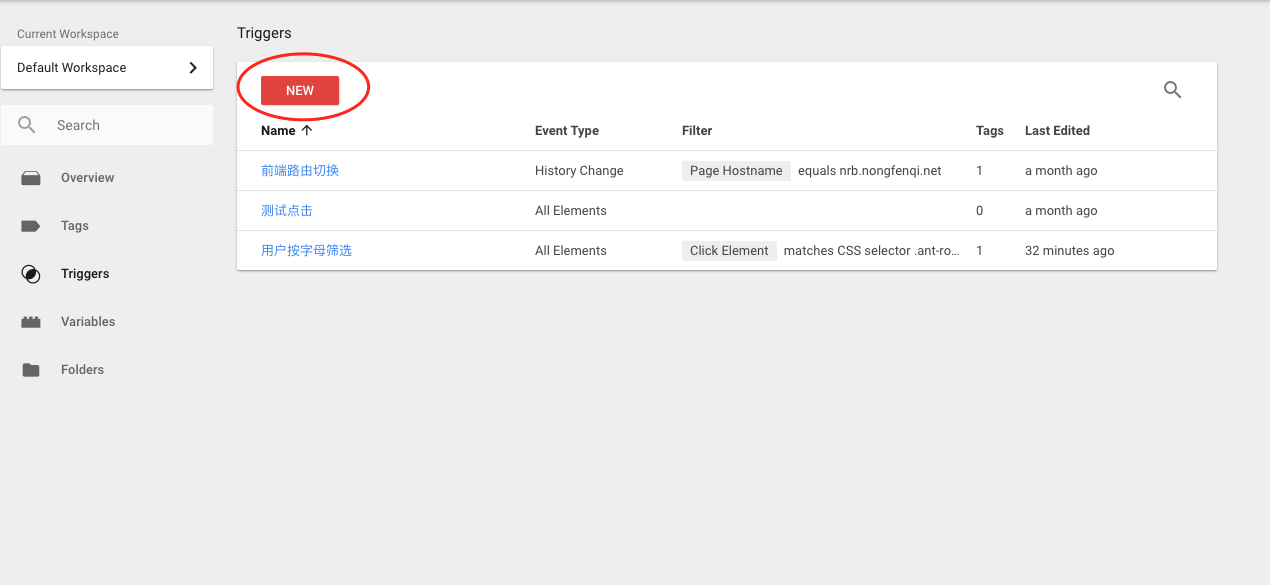1270x585 pixels.
Task: Navigate to Tags section
Action: click(x=75, y=226)
